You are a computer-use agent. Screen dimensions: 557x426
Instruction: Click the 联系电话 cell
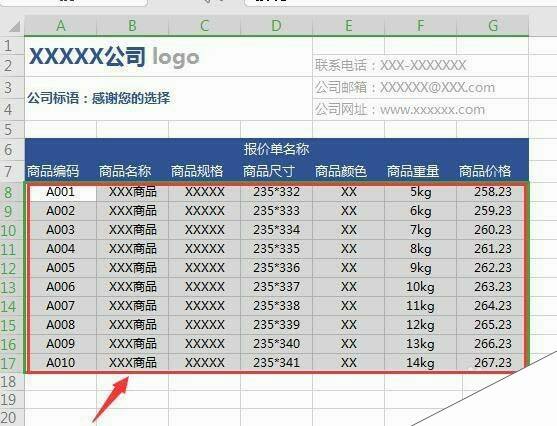421,65
